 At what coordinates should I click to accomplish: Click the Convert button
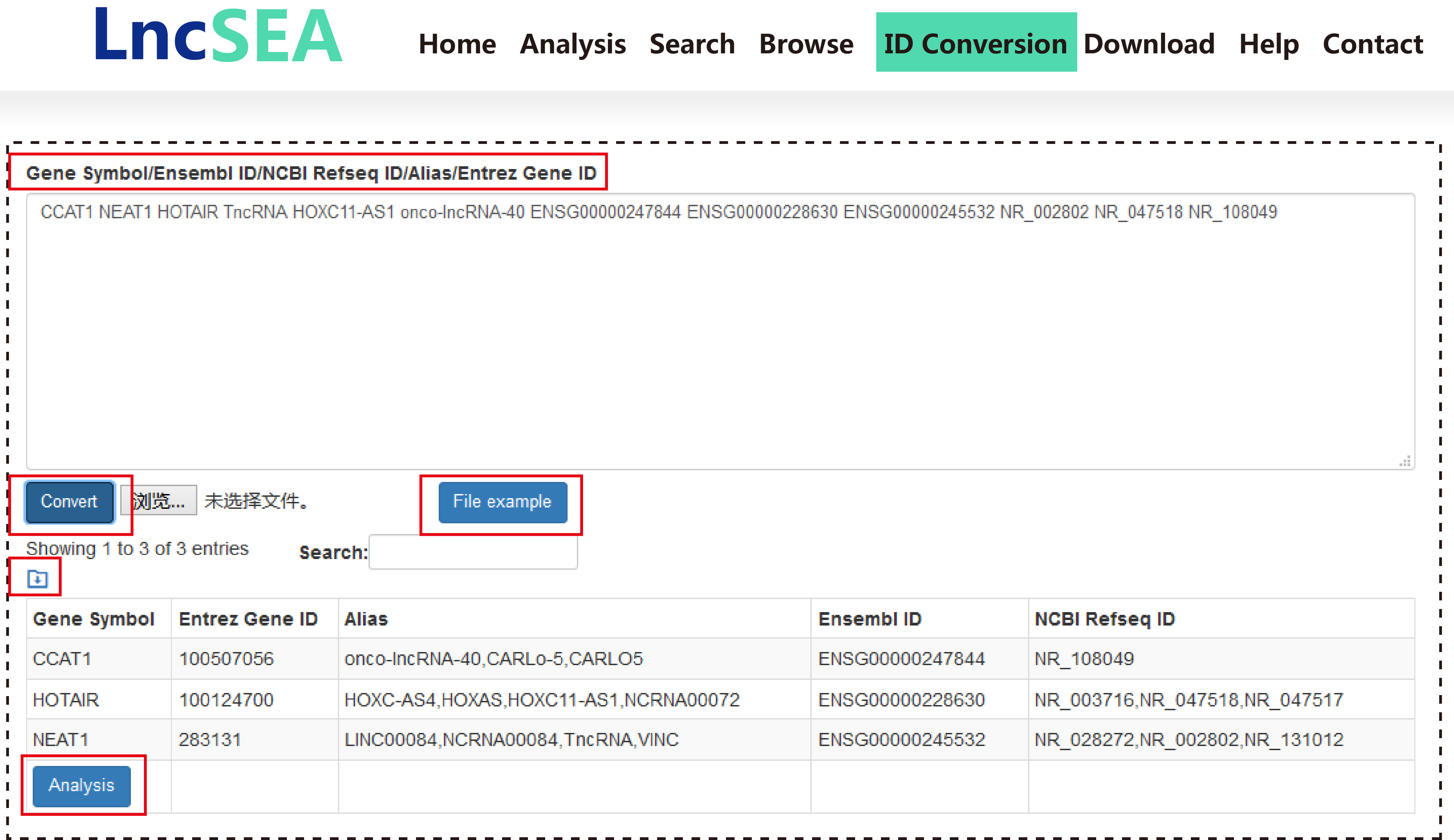[69, 502]
